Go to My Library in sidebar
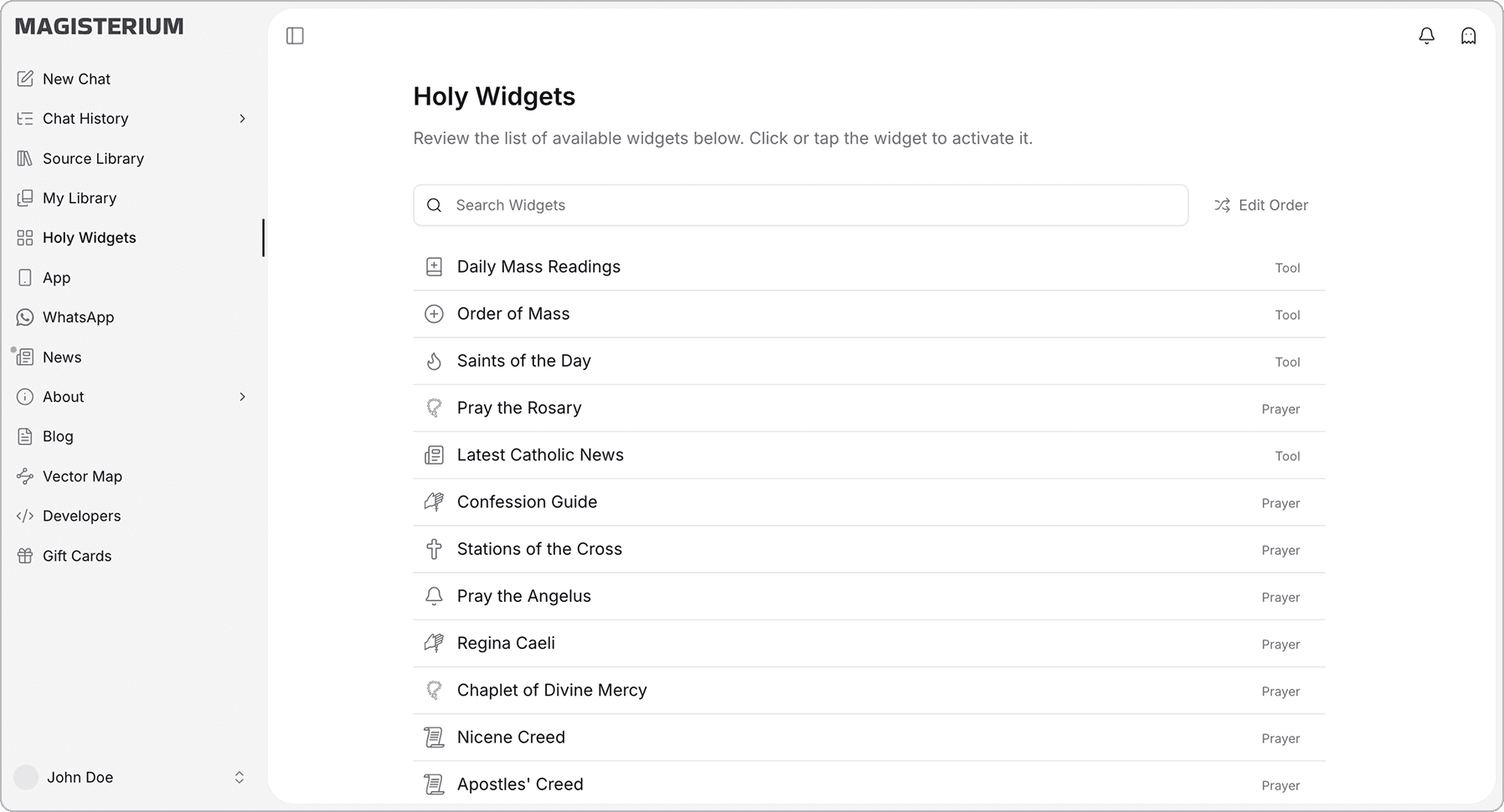Image resolution: width=1504 pixels, height=812 pixels. pyautogui.click(x=80, y=198)
